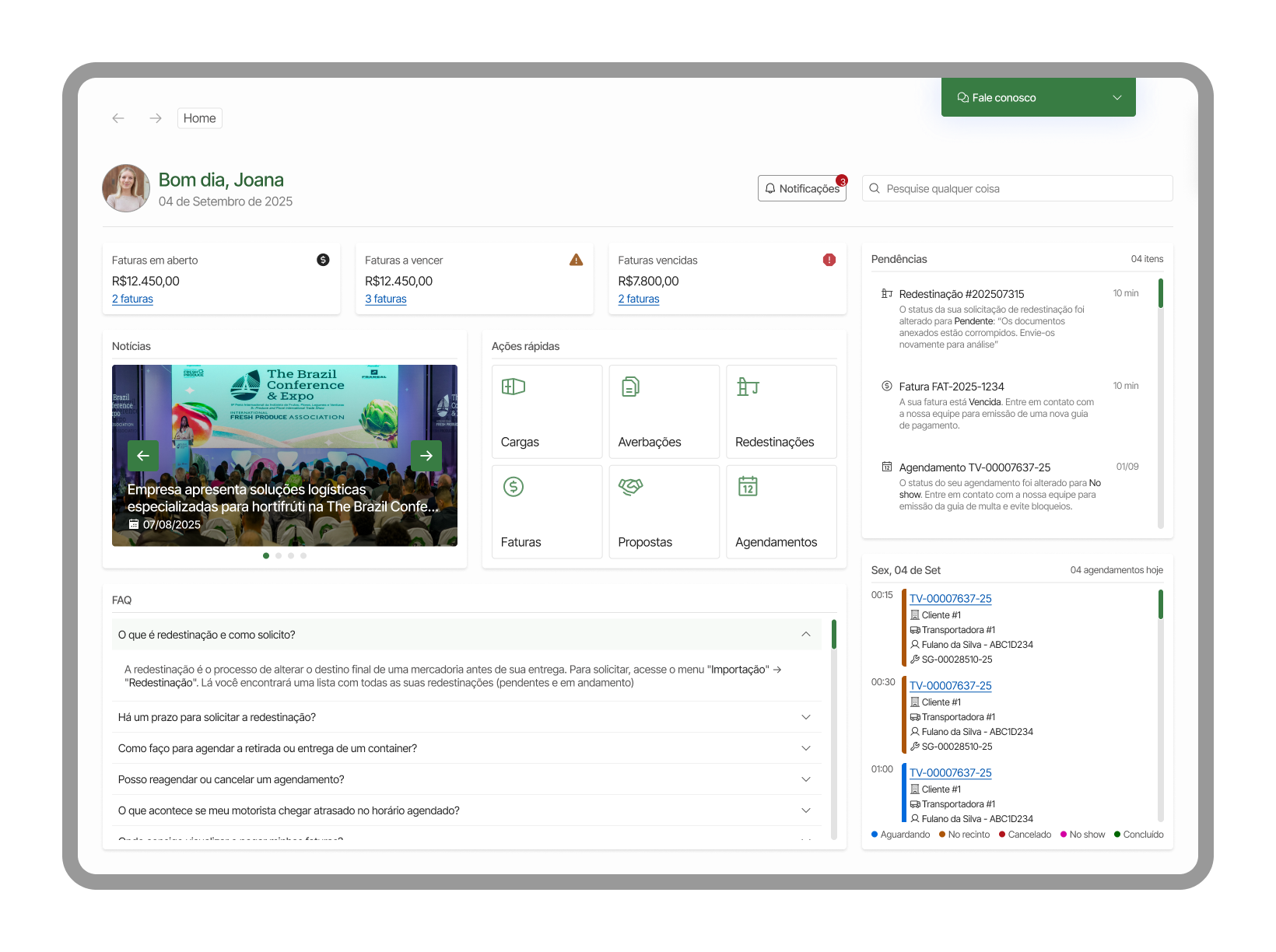Viewport: 1276px width, 952px height.
Task: Open the 2 faturas link under Faturas em aberto
Action: [x=132, y=299]
